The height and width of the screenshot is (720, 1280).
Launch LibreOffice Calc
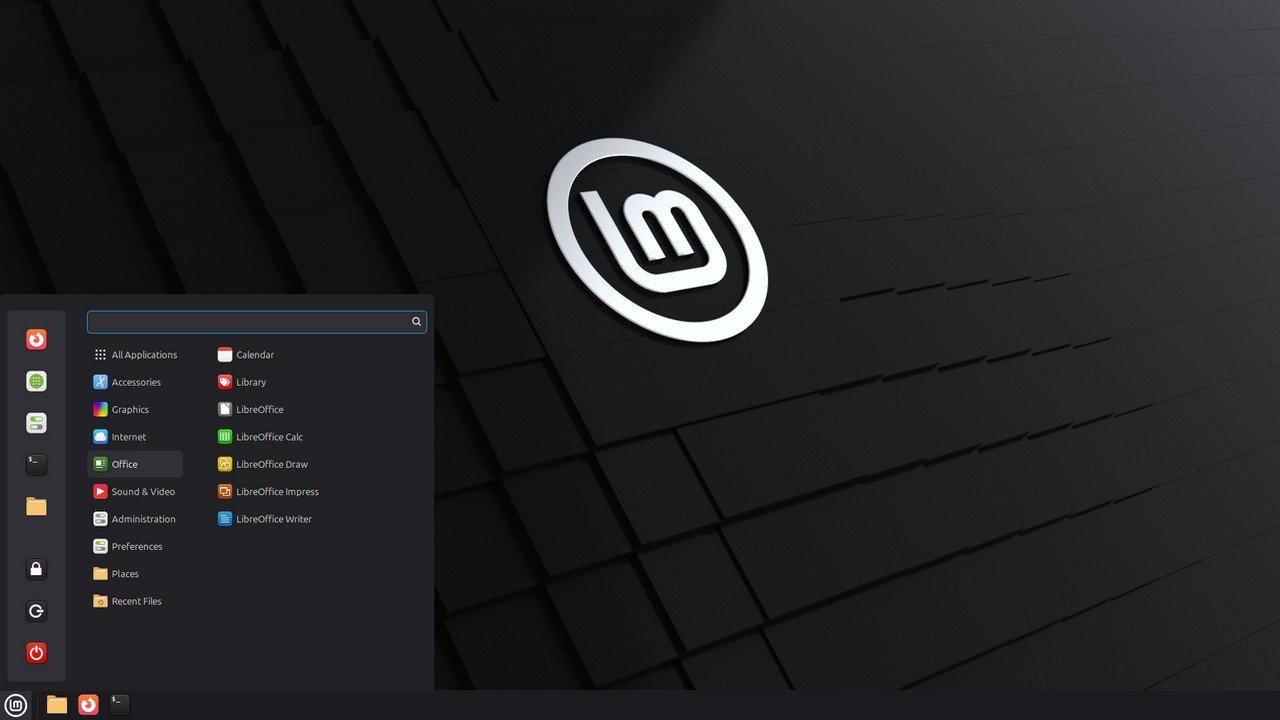[267, 436]
